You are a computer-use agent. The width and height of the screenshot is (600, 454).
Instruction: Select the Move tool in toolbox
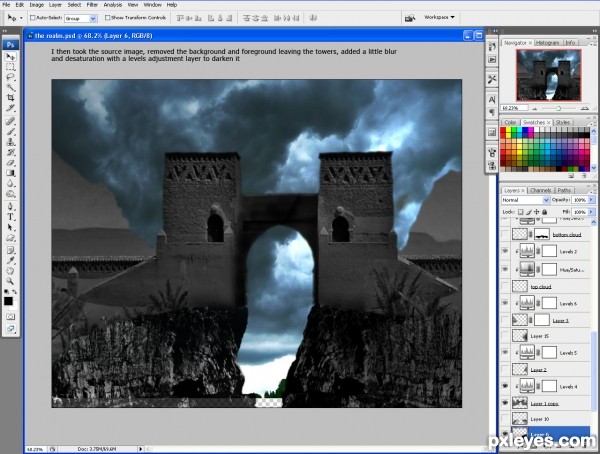tap(10, 57)
